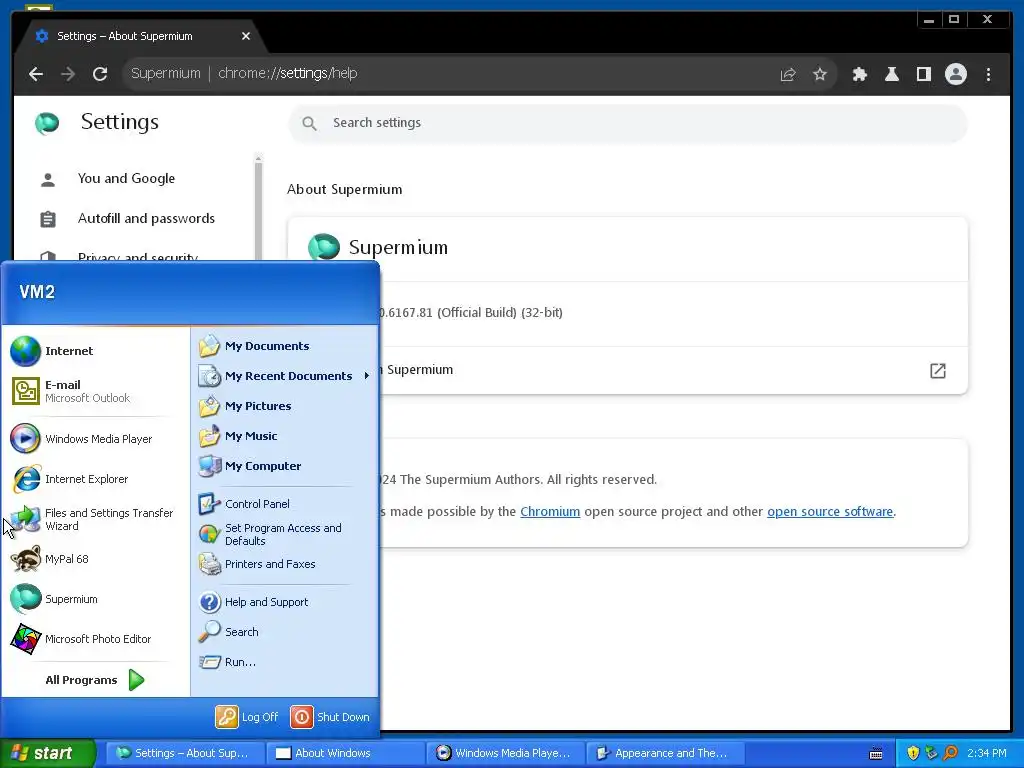Reload the settings page
Image resolution: width=1024 pixels, height=768 pixels.
100,74
